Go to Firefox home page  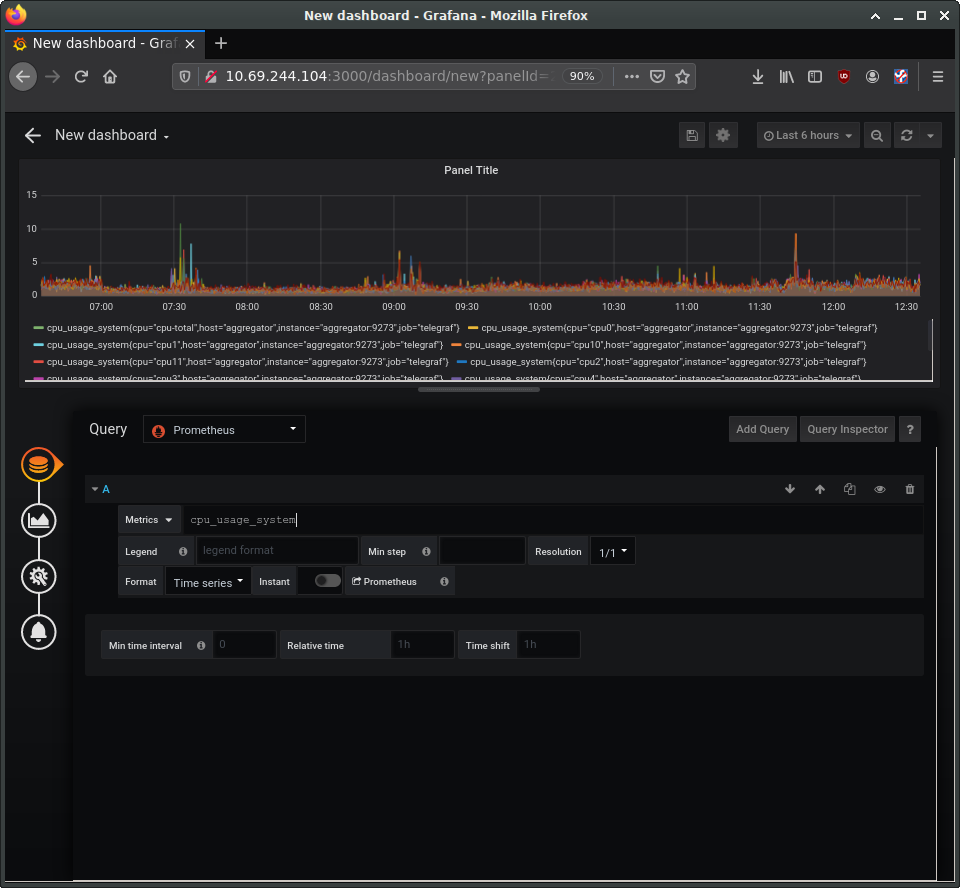click(x=110, y=77)
